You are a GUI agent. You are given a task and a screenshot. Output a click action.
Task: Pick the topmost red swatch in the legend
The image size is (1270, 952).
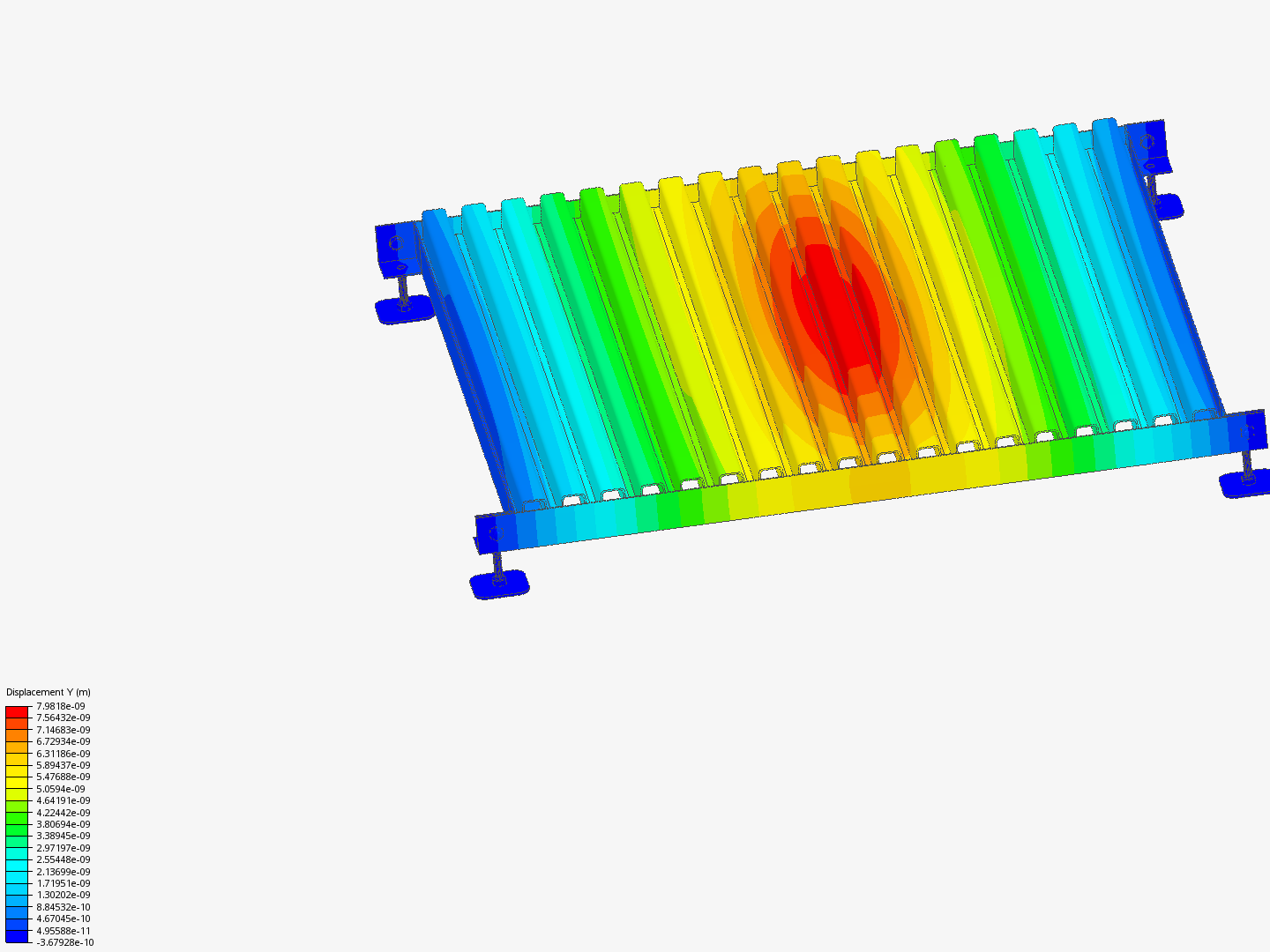17,711
